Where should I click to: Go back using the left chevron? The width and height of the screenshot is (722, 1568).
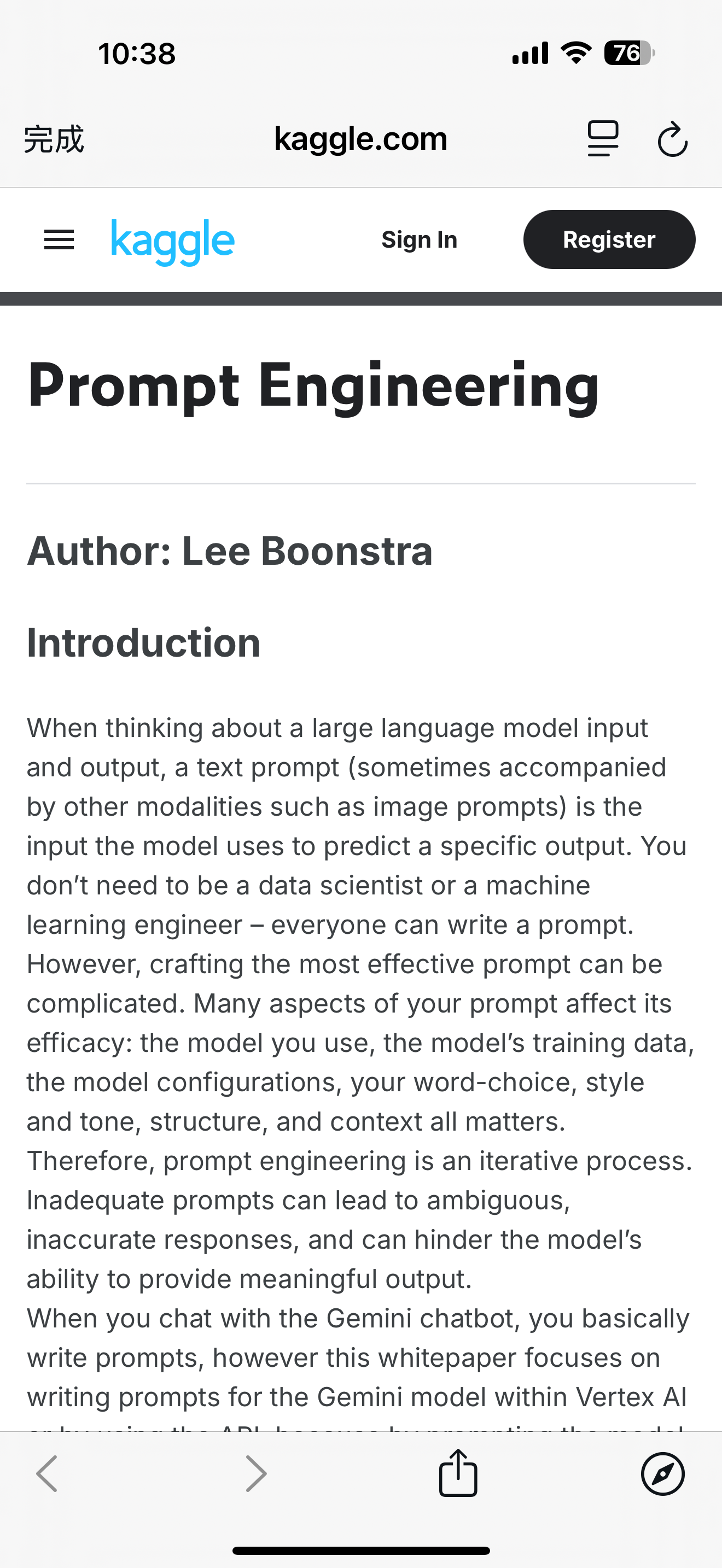pyautogui.click(x=47, y=1473)
